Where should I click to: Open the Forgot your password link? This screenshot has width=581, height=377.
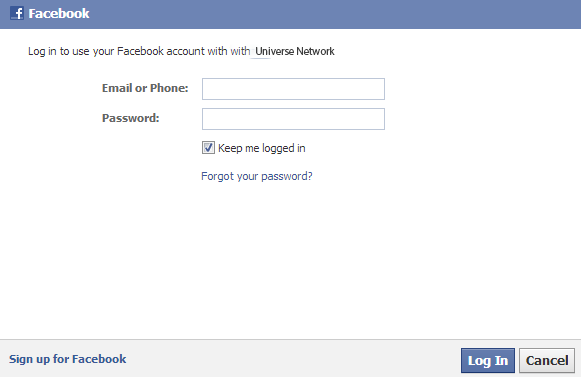pyautogui.click(x=257, y=176)
